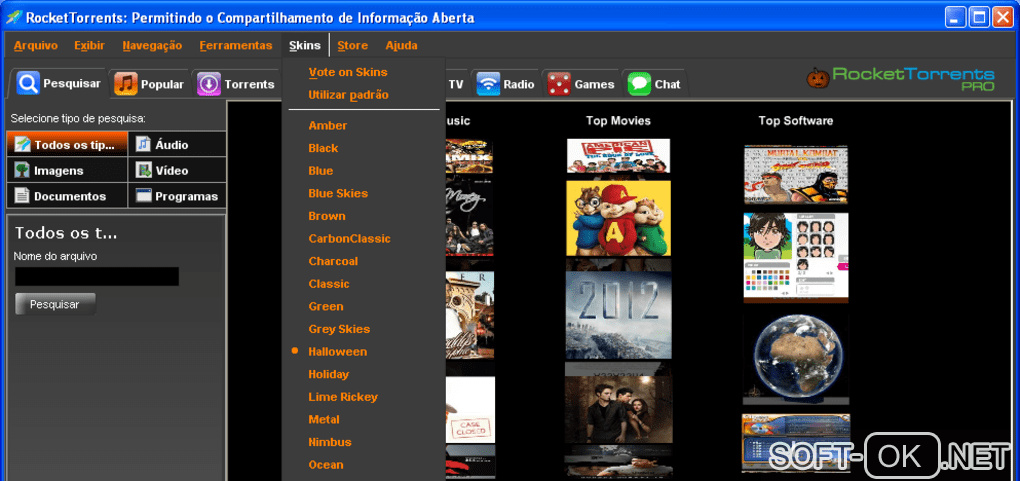Switch to the Popular tab
The height and width of the screenshot is (481, 1020).
[149, 84]
